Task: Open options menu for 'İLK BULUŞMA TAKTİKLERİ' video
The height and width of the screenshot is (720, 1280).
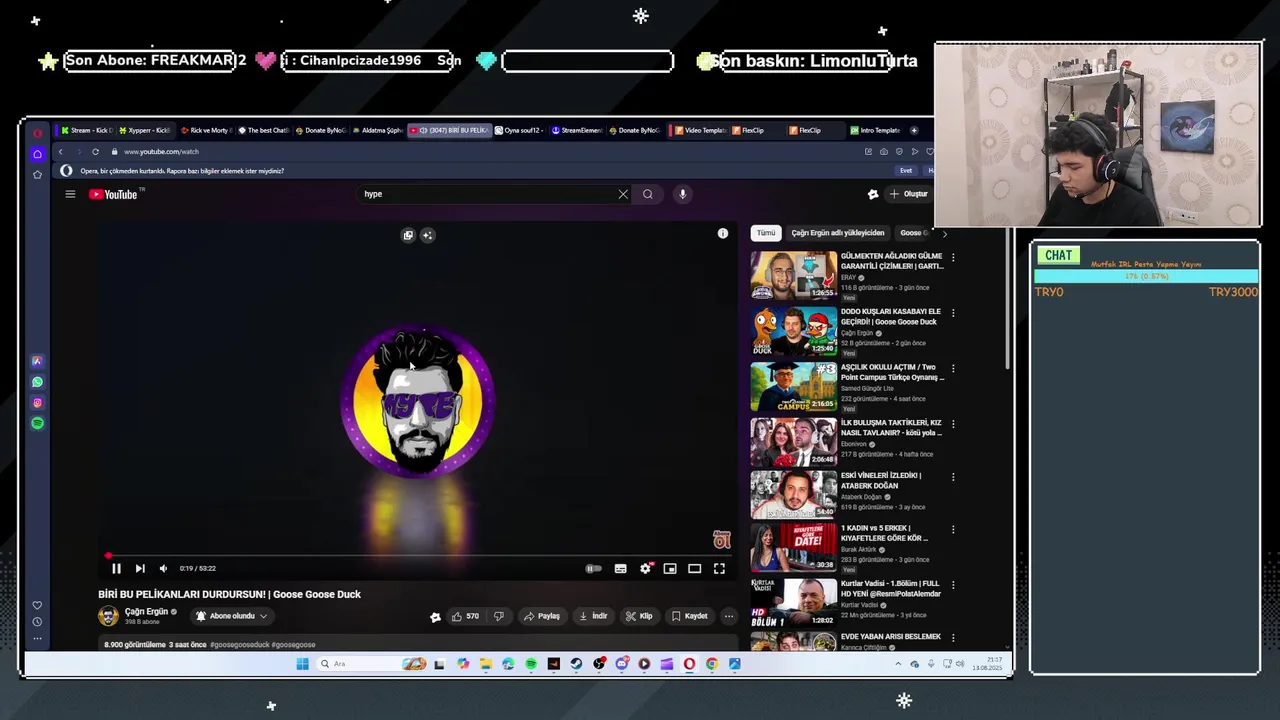Action: (x=953, y=424)
